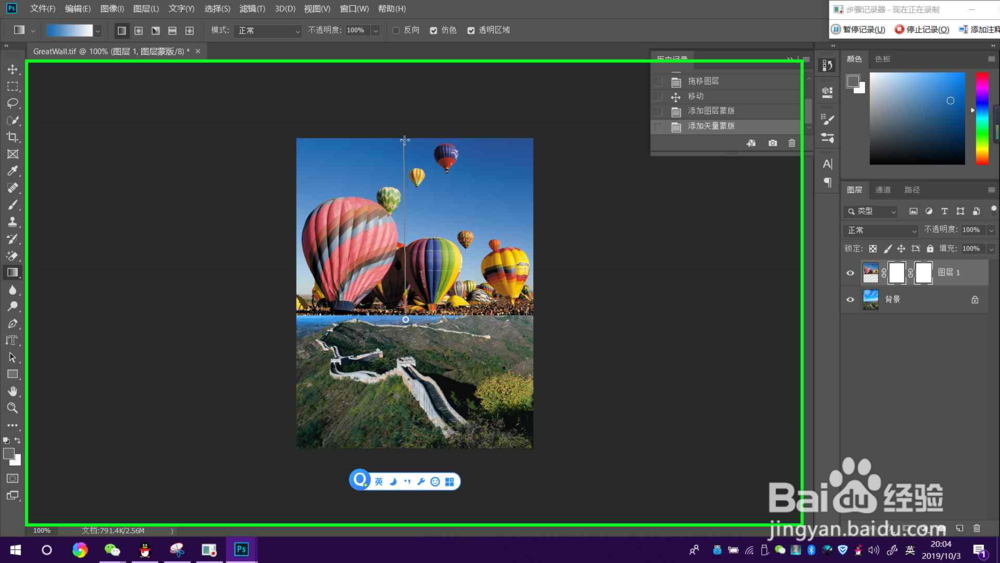This screenshot has height=563, width=1000.
Task: Select the Gradient tool in toolbox
Action: click(12, 273)
